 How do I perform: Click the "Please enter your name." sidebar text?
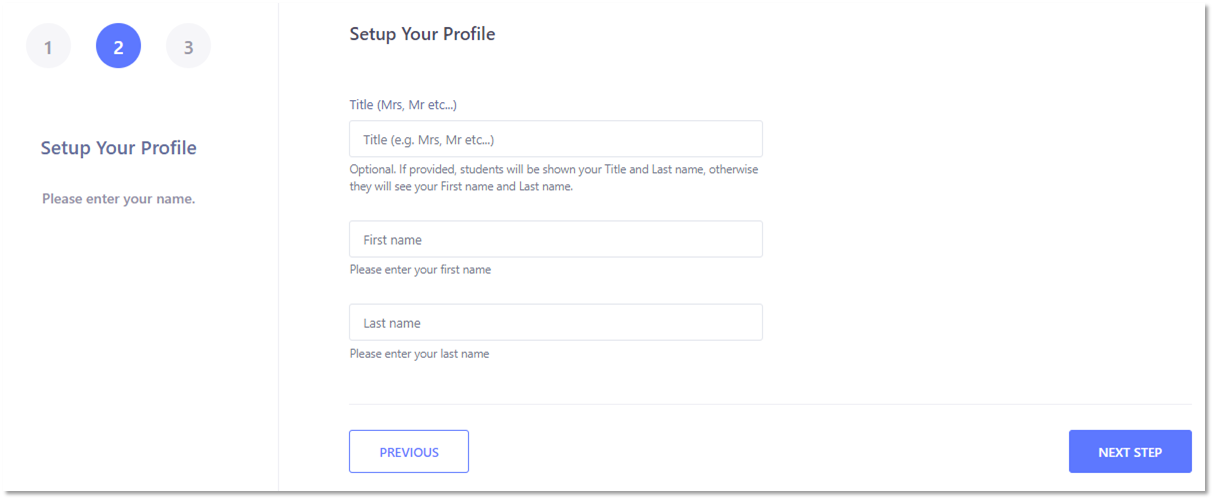(x=119, y=199)
